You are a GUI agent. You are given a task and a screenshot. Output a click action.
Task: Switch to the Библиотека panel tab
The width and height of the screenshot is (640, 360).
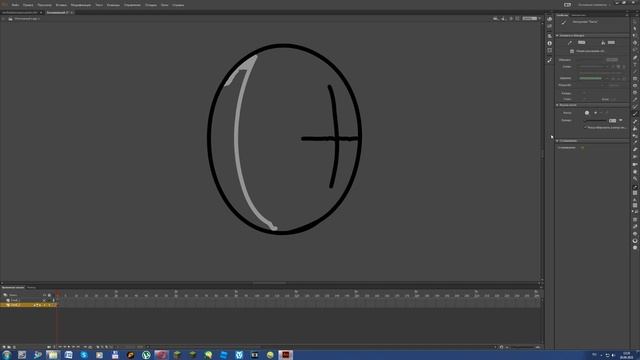point(578,15)
